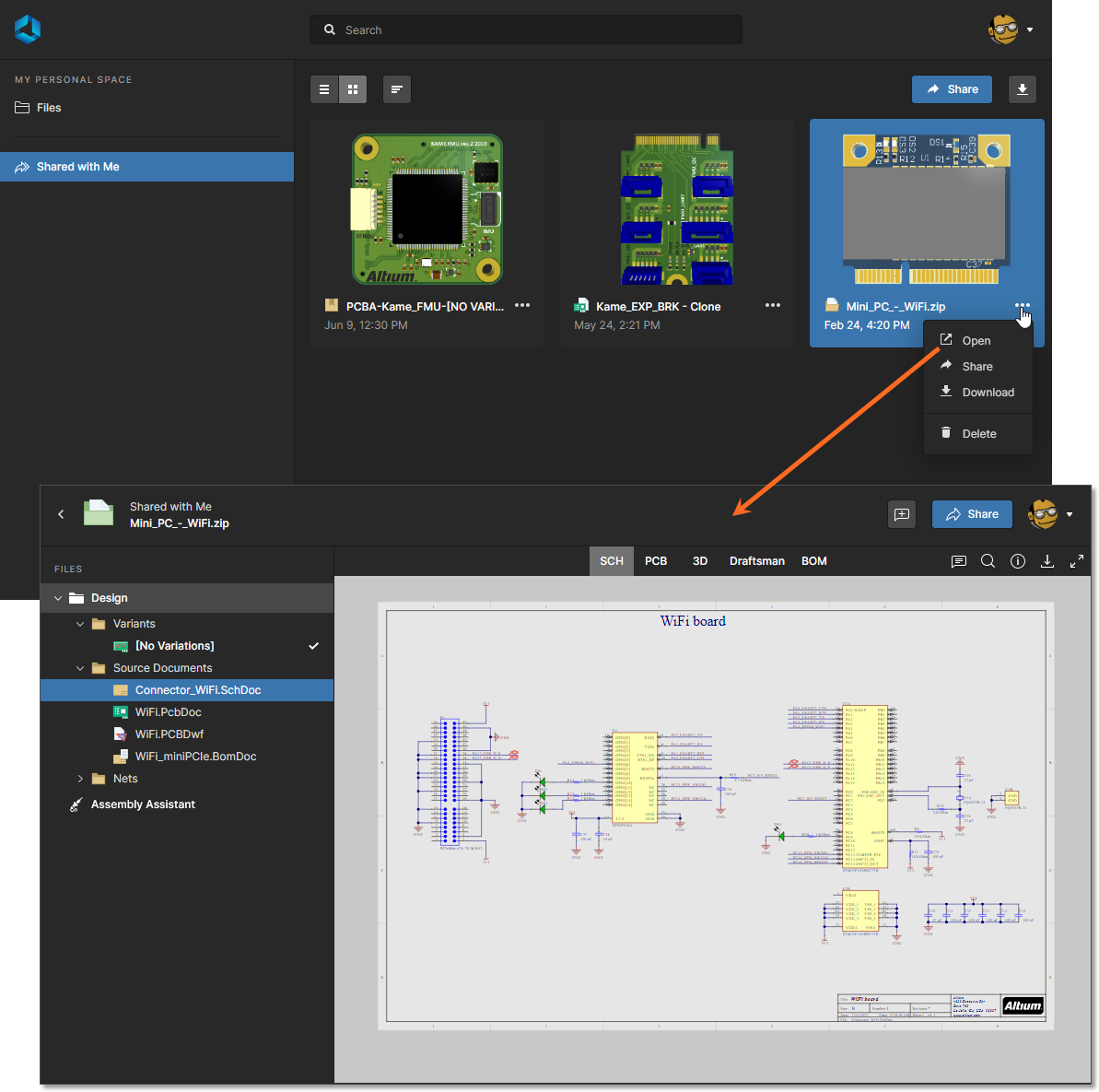The width and height of the screenshot is (1099, 1092).
Task: Select WiFi.PcbDoc file
Action: [186, 711]
